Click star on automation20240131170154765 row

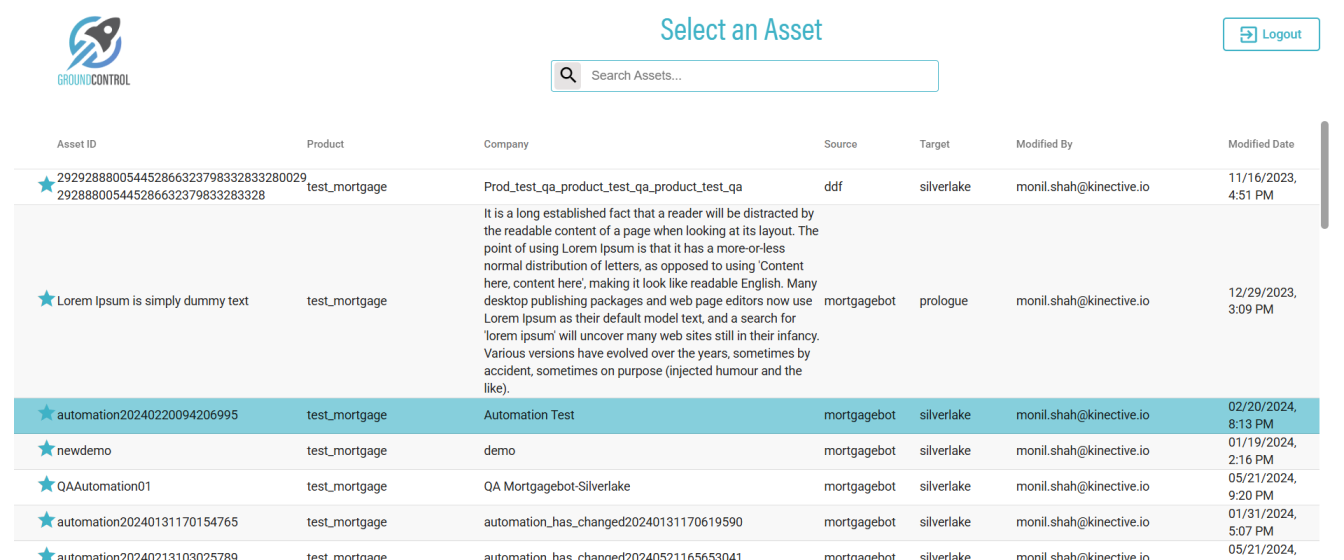click(46, 520)
